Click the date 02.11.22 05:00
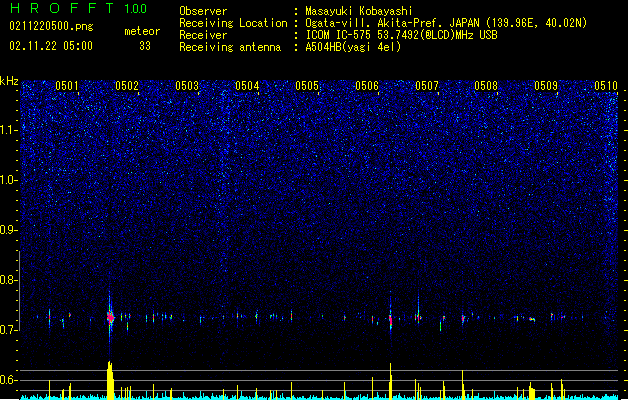The image size is (629, 400). pos(51,46)
